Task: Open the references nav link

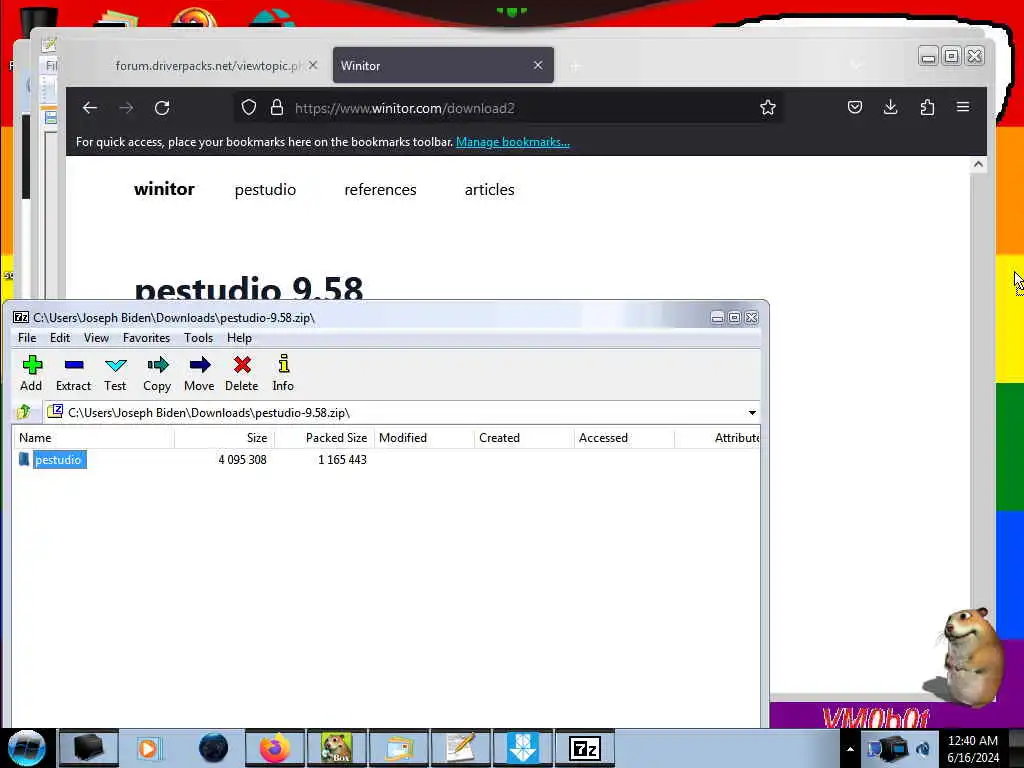Action: (x=380, y=189)
